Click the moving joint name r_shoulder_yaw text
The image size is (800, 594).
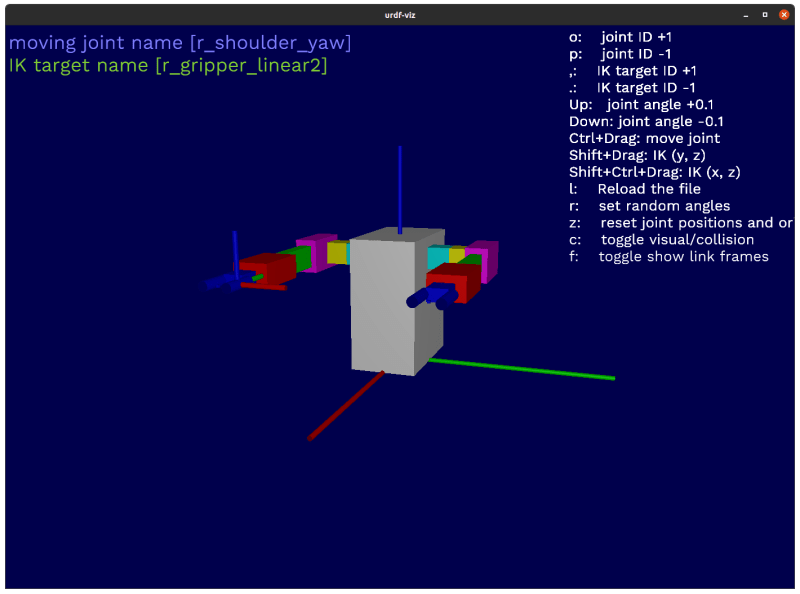point(180,43)
